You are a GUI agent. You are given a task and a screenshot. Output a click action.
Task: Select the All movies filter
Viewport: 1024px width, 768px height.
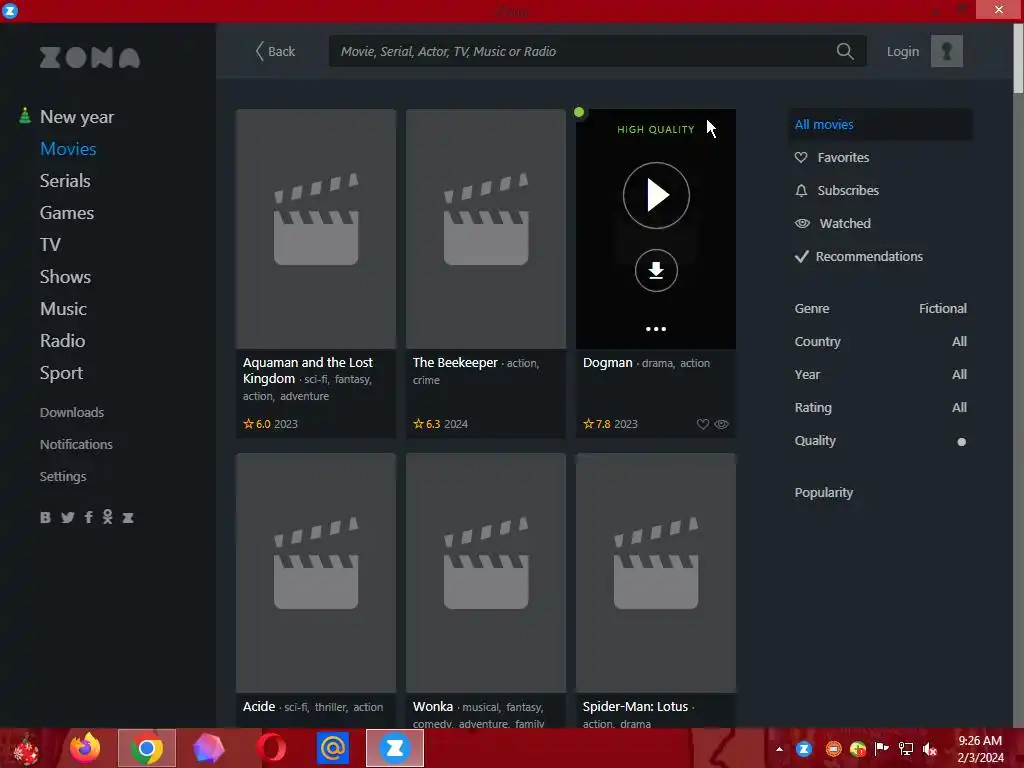pos(880,124)
